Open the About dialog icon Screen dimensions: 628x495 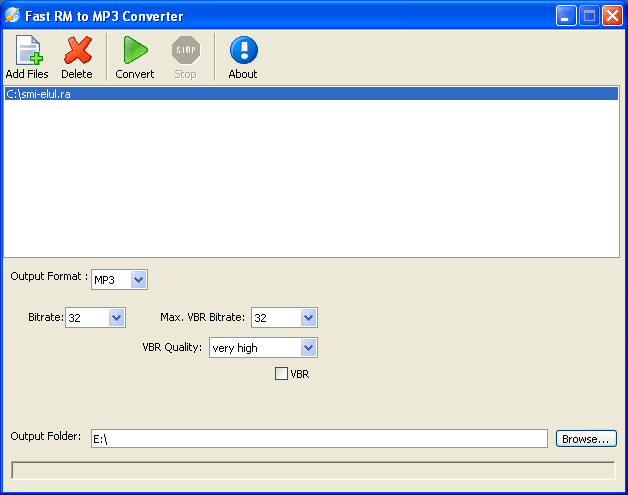244,50
